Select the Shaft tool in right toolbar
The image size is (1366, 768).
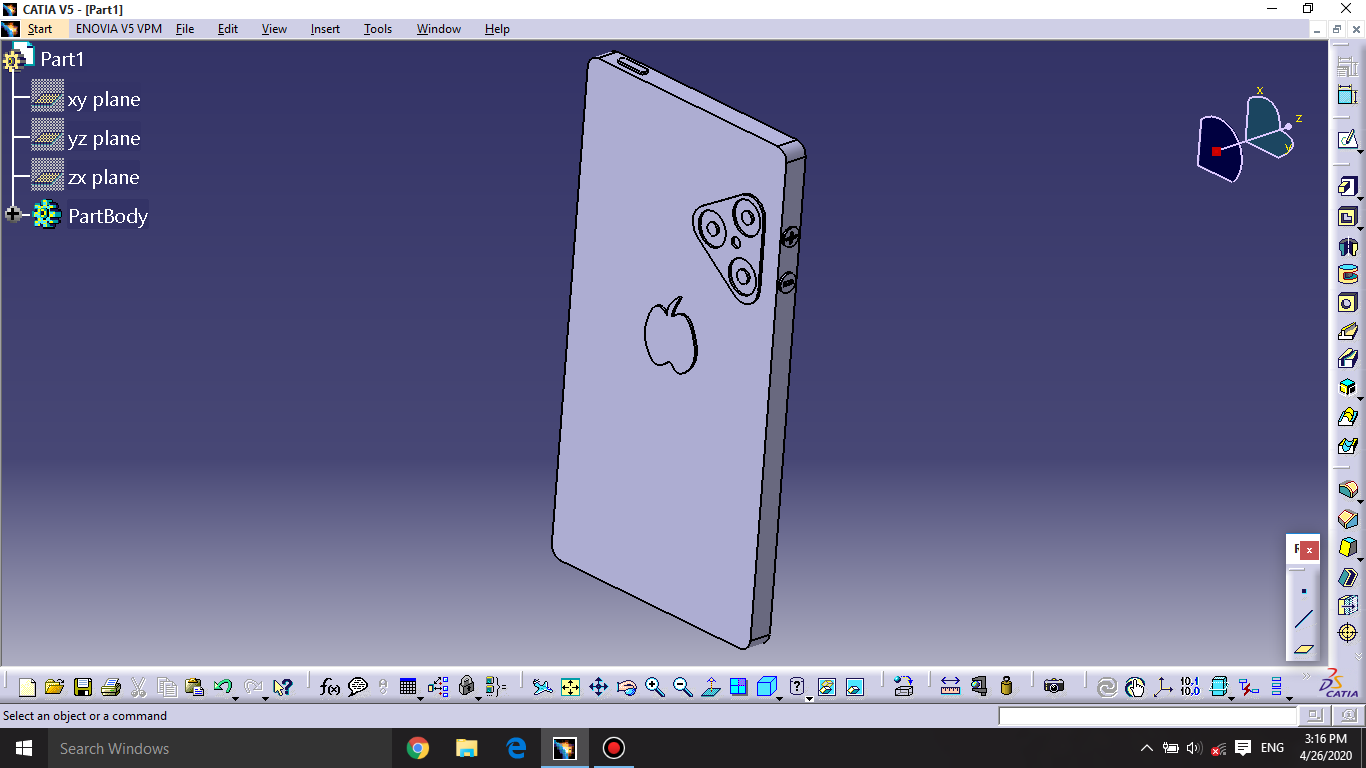tap(1347, 245)
